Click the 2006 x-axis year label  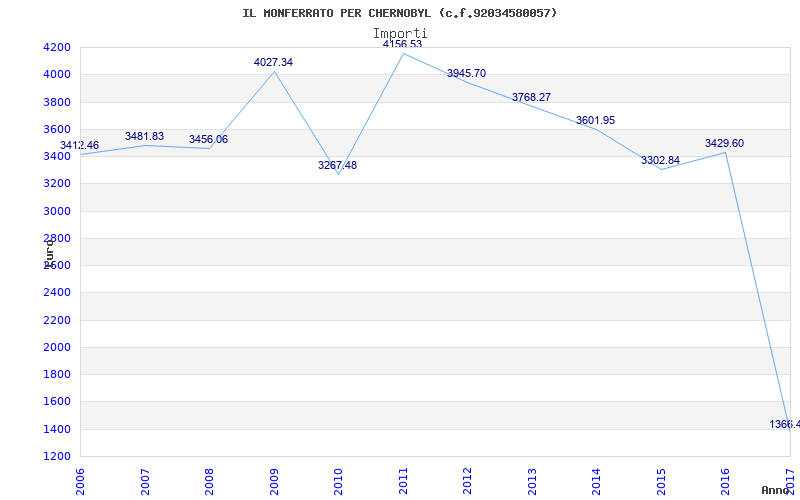[x=80, y=481]
